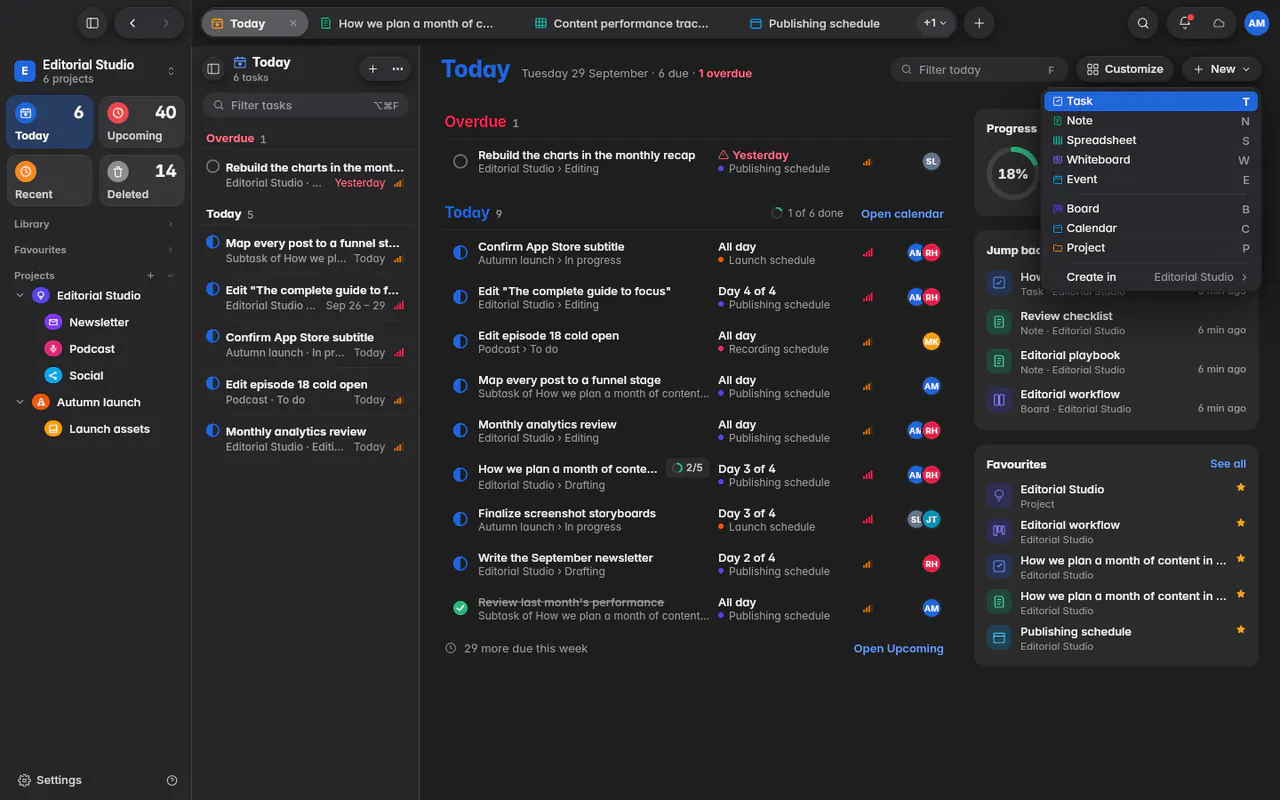Open notifications bell
Screen dimensions: 1280x800
coord(1185,23)
